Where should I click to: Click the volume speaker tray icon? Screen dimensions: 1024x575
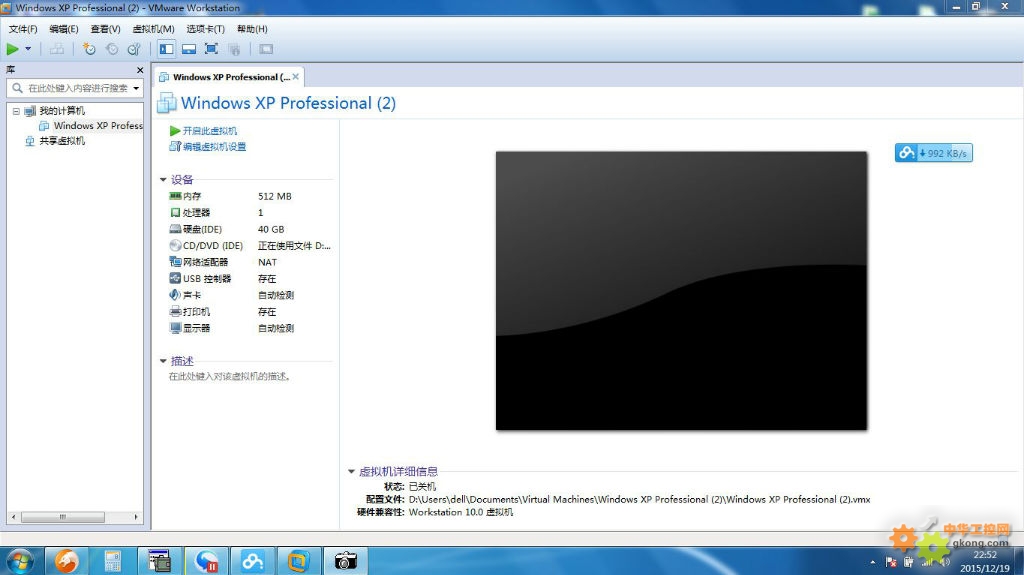[945, 562]
